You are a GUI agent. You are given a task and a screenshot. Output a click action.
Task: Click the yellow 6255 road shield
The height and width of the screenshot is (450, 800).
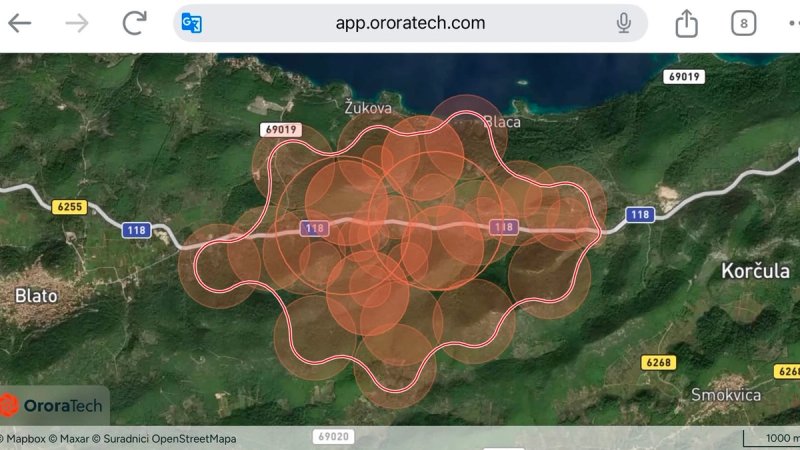(x=69, y=207)
